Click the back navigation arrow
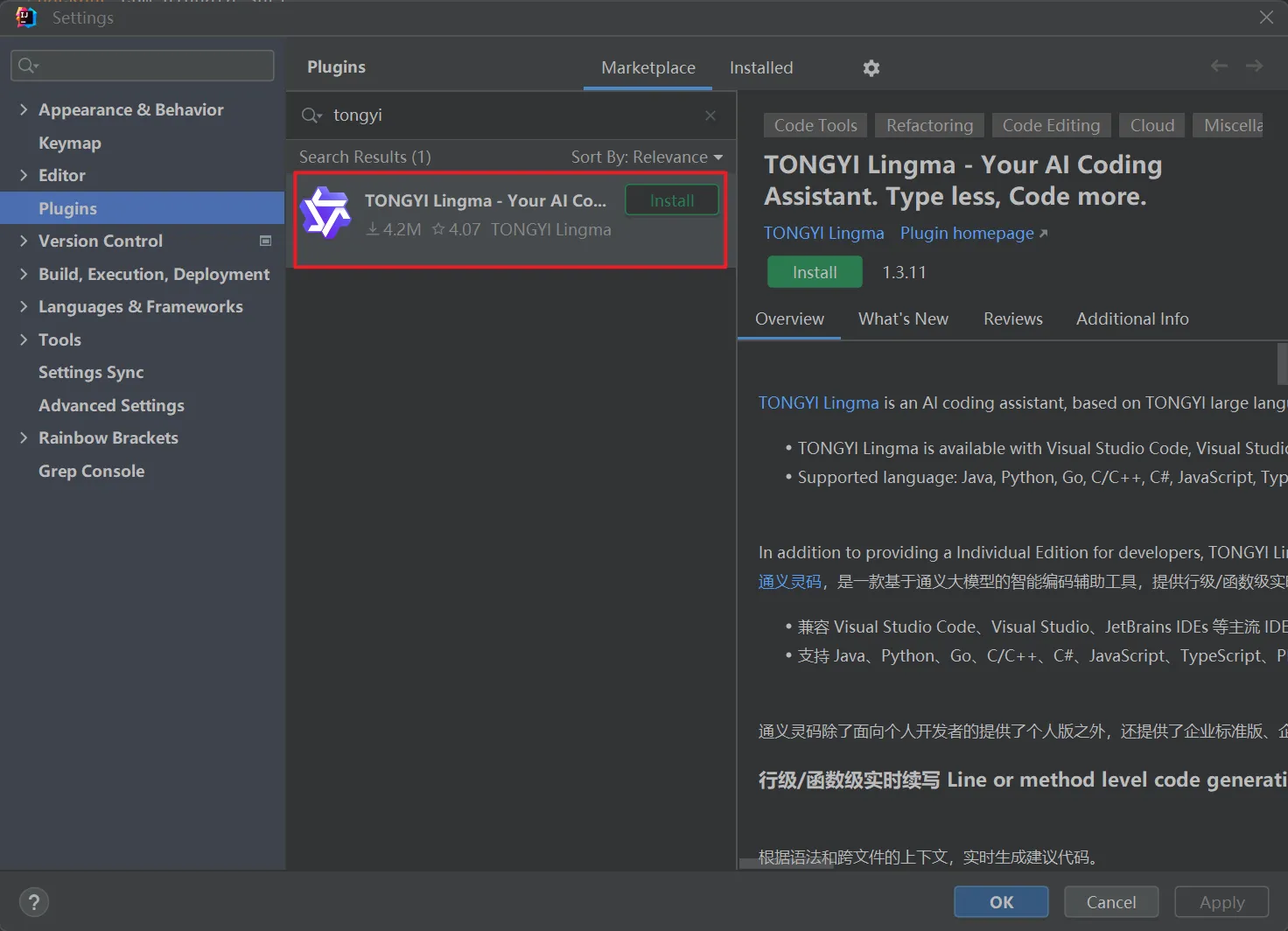 [1219, 66]
